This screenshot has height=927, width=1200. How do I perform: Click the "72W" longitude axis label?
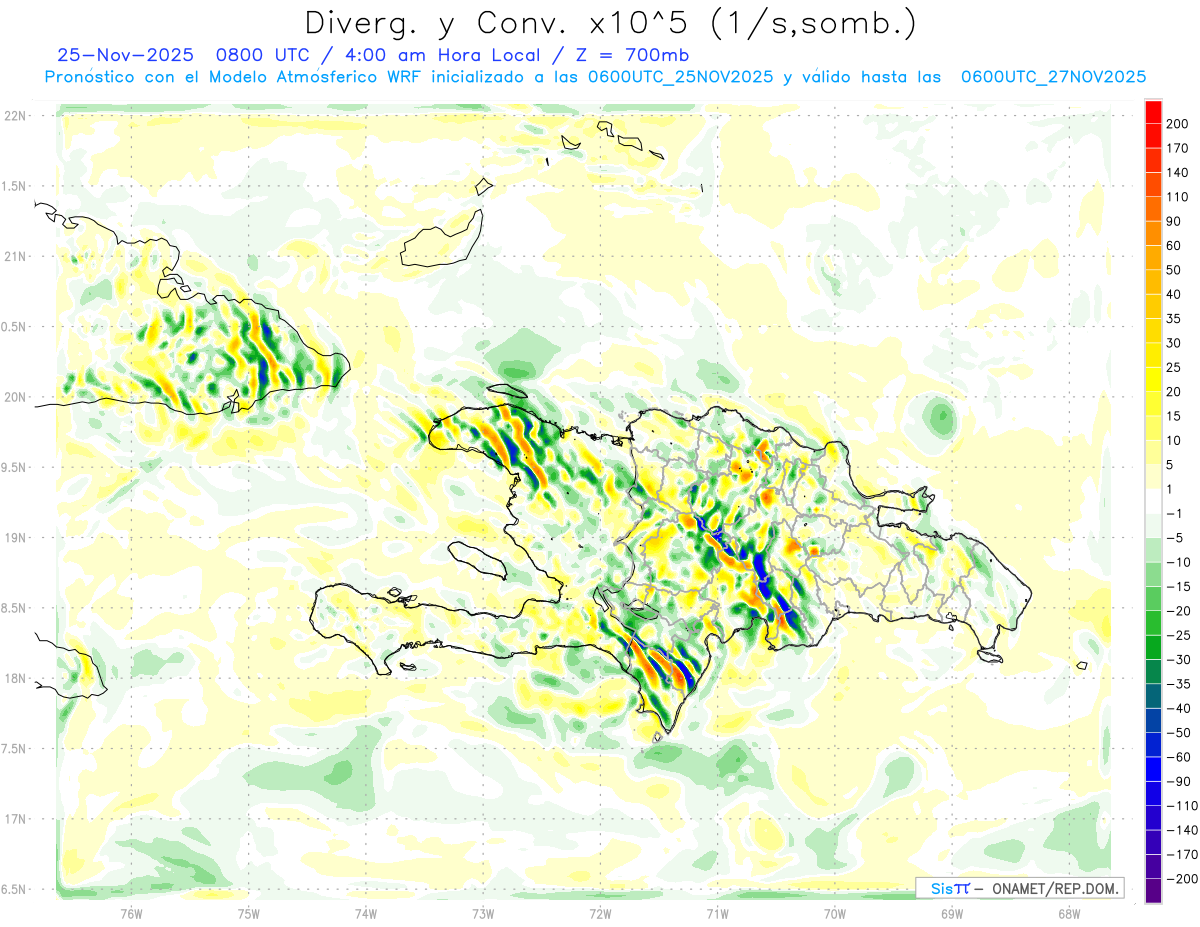600,913
